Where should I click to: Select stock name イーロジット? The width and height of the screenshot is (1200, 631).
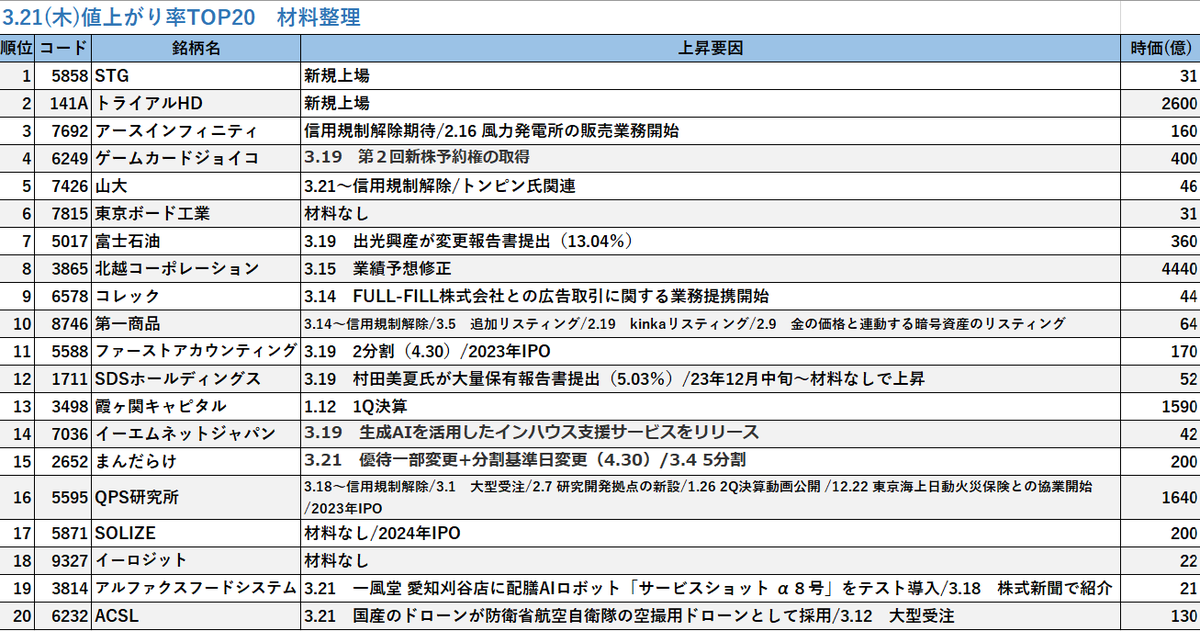pos(196,560)
